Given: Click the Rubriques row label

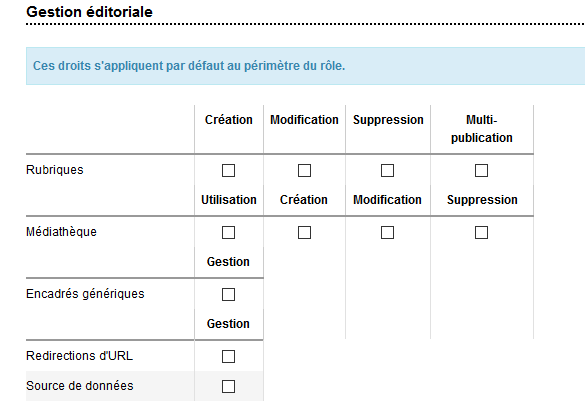Looking at the screenshot, I should click(55, 170).
